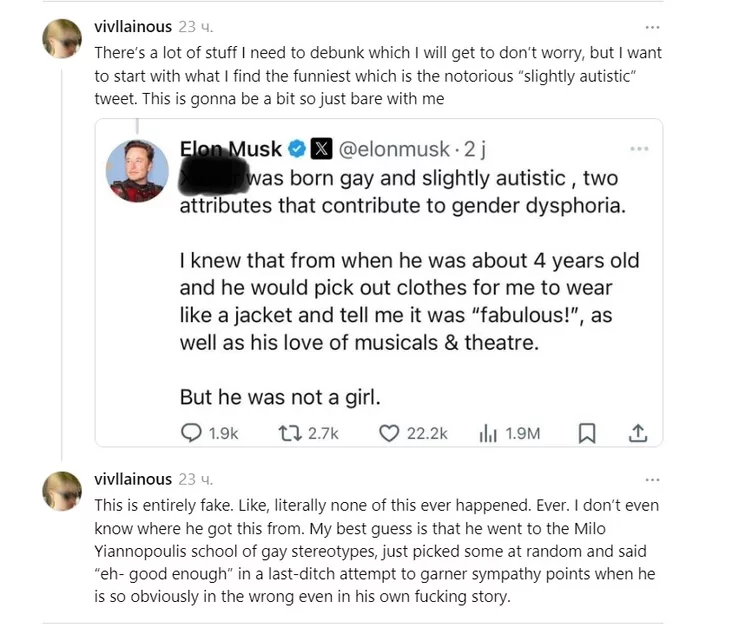Open the vivllainous avatar on the second post
Image resolution: width=732 pixels, height=628 pixels.
tap(62, 491)
